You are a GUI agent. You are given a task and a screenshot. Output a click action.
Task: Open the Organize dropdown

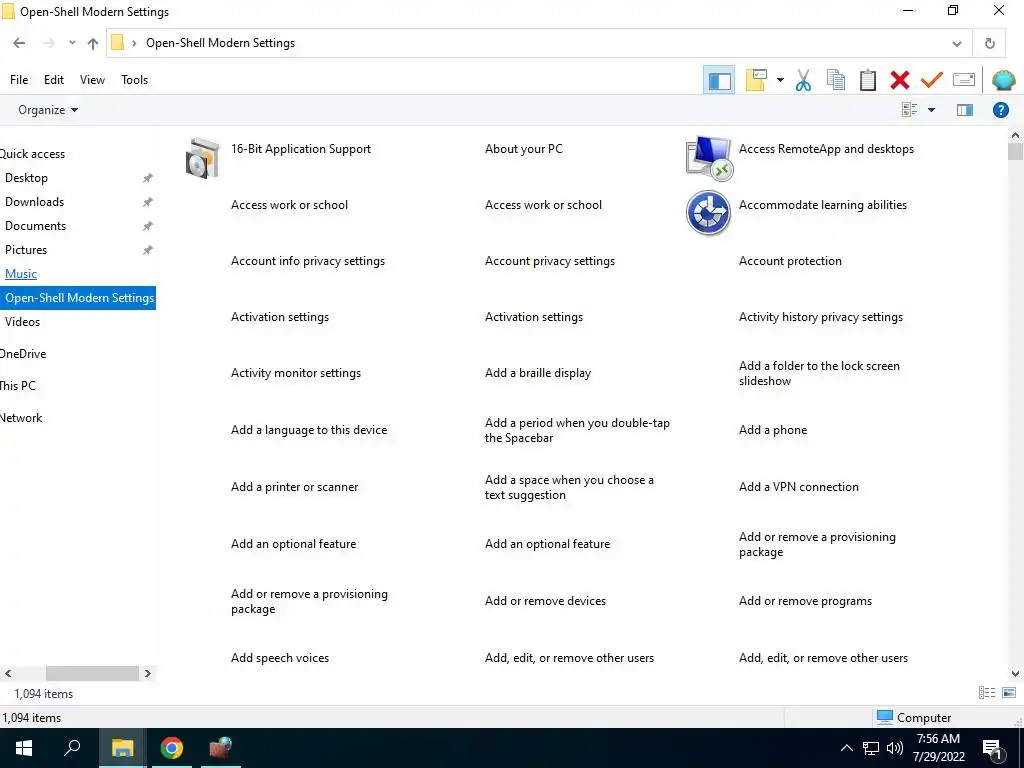48,110
